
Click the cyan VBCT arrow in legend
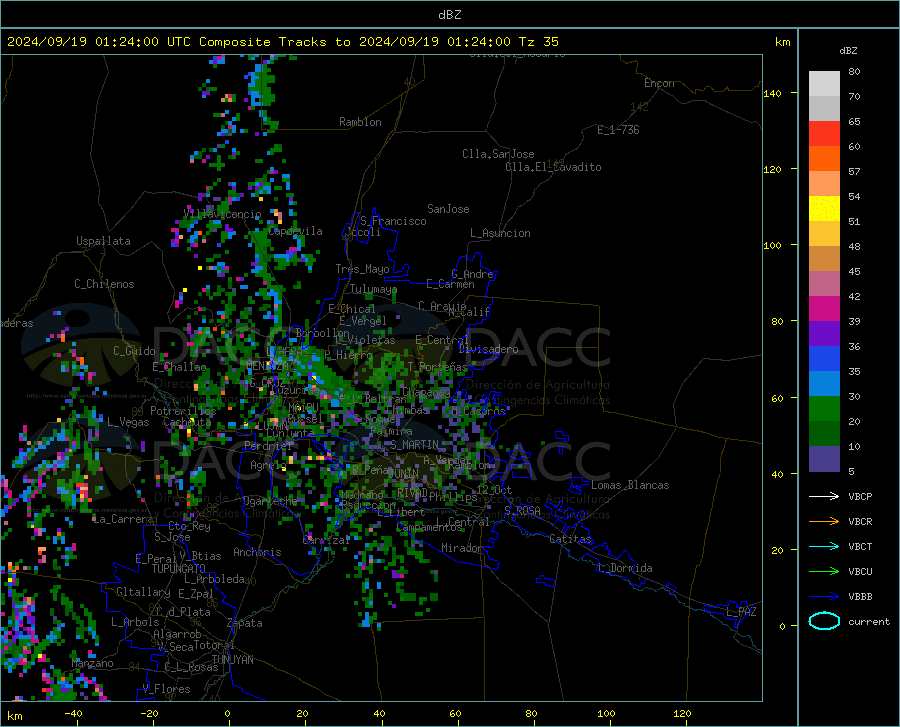coord(824,546)
